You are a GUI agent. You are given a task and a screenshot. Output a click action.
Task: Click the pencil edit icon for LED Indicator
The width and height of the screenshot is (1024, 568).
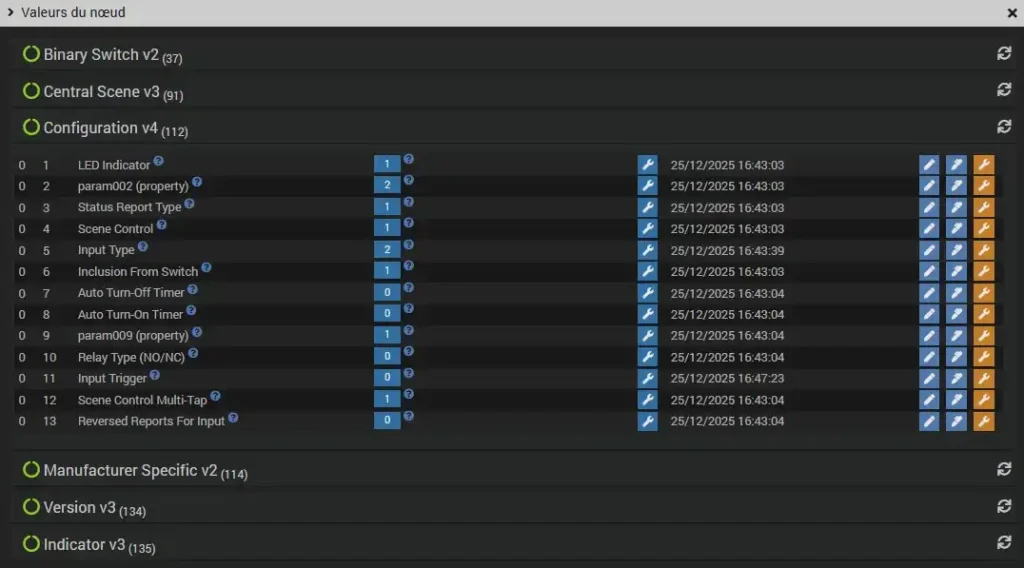pyautogui.click(x=929, y=165)
